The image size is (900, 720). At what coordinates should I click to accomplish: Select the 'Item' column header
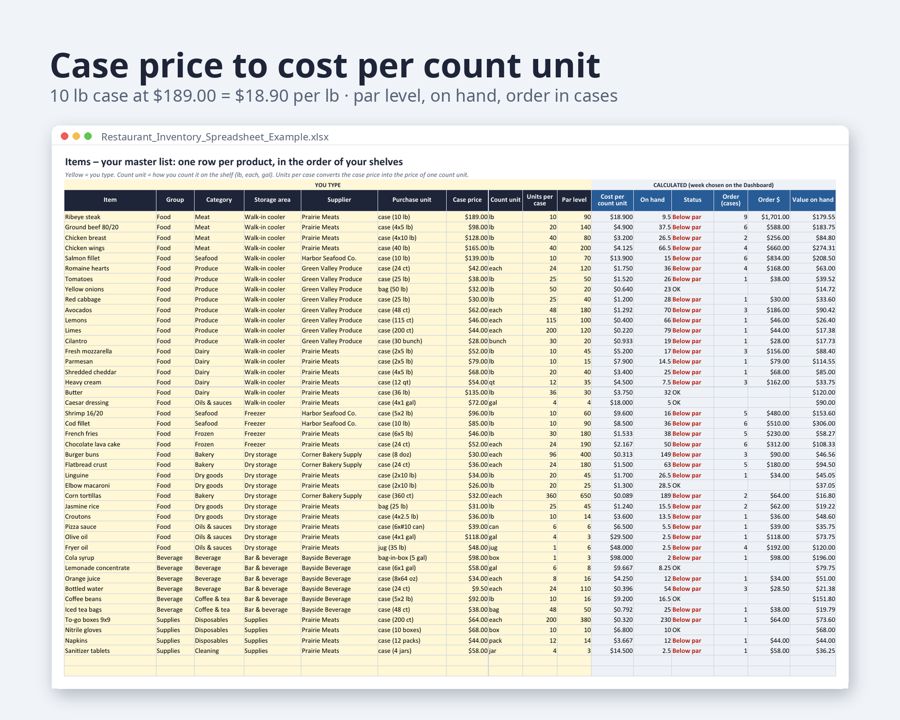[110, 200]
